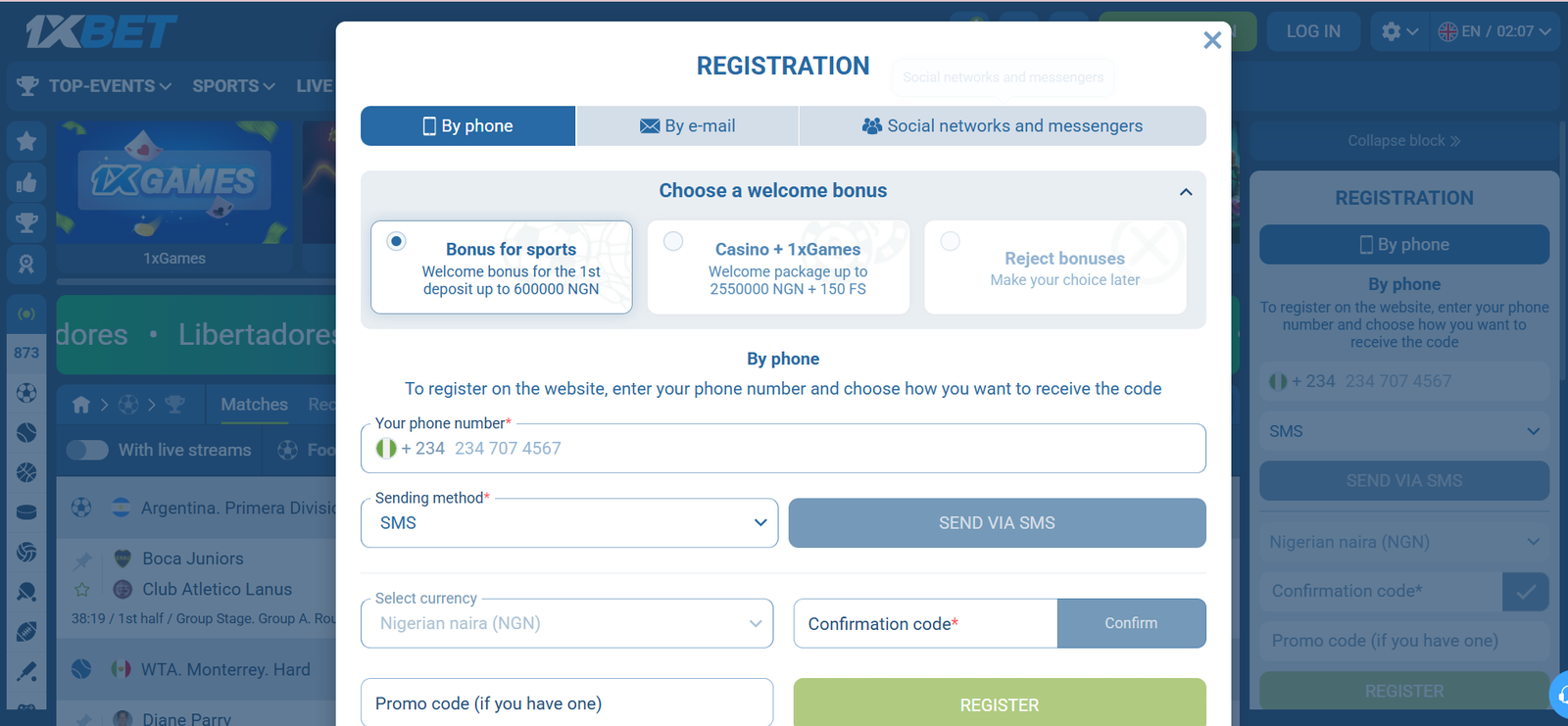Switch to the By e-mail tab
The image size is (1568, 726).
tap(688, 125)
